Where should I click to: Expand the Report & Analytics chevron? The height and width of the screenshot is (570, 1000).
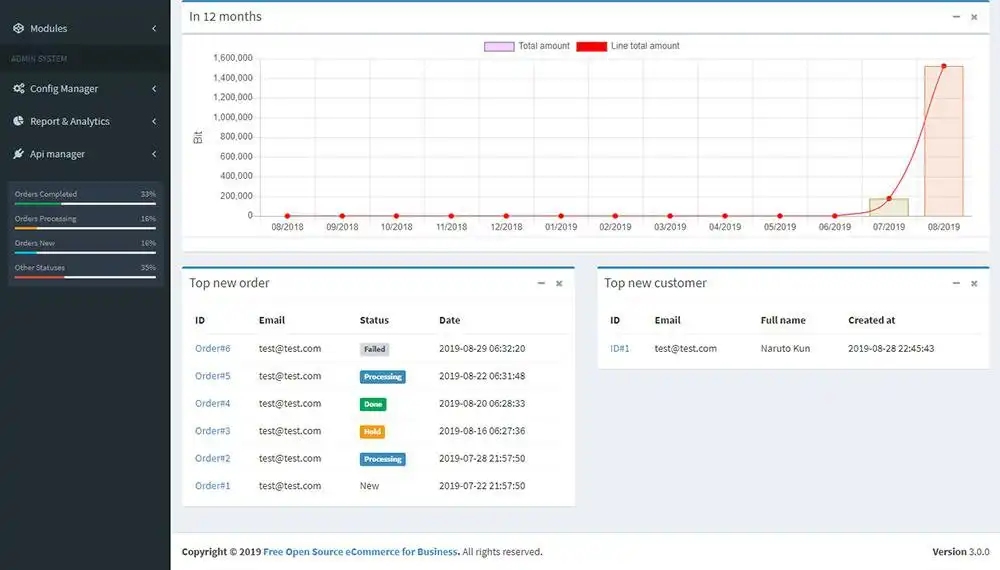(154, 121)
